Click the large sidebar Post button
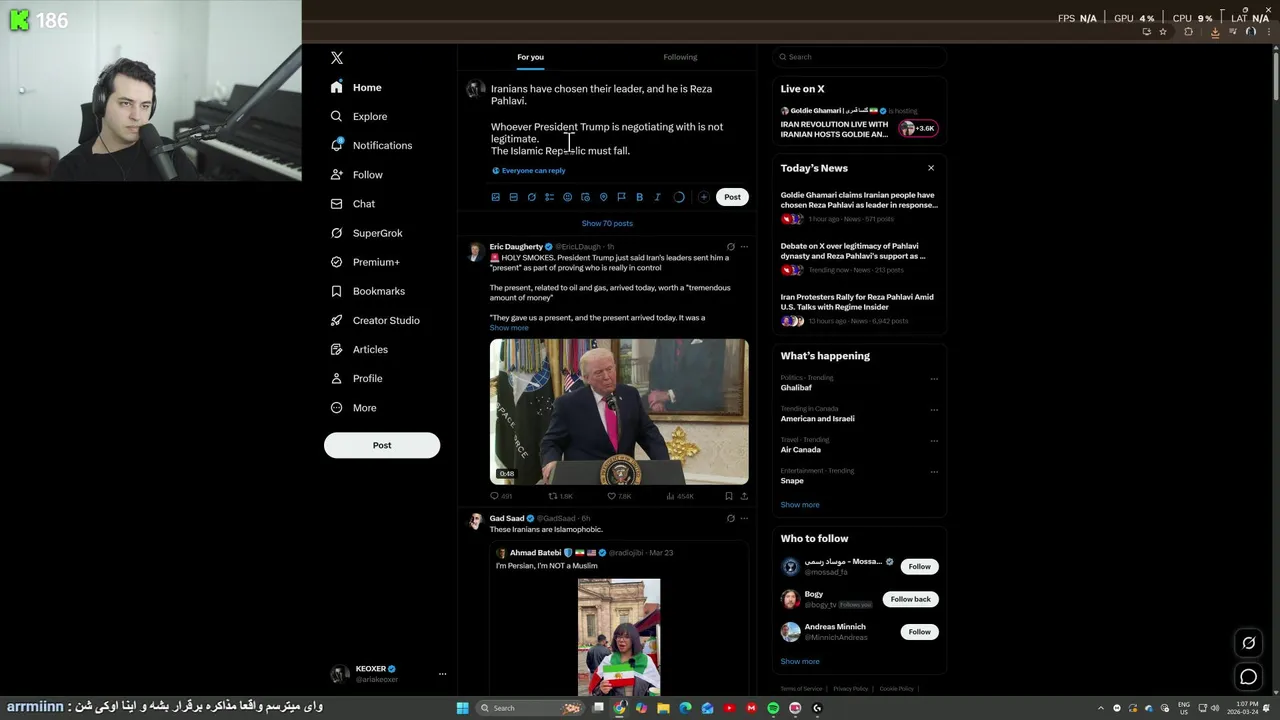 point(382,445)
